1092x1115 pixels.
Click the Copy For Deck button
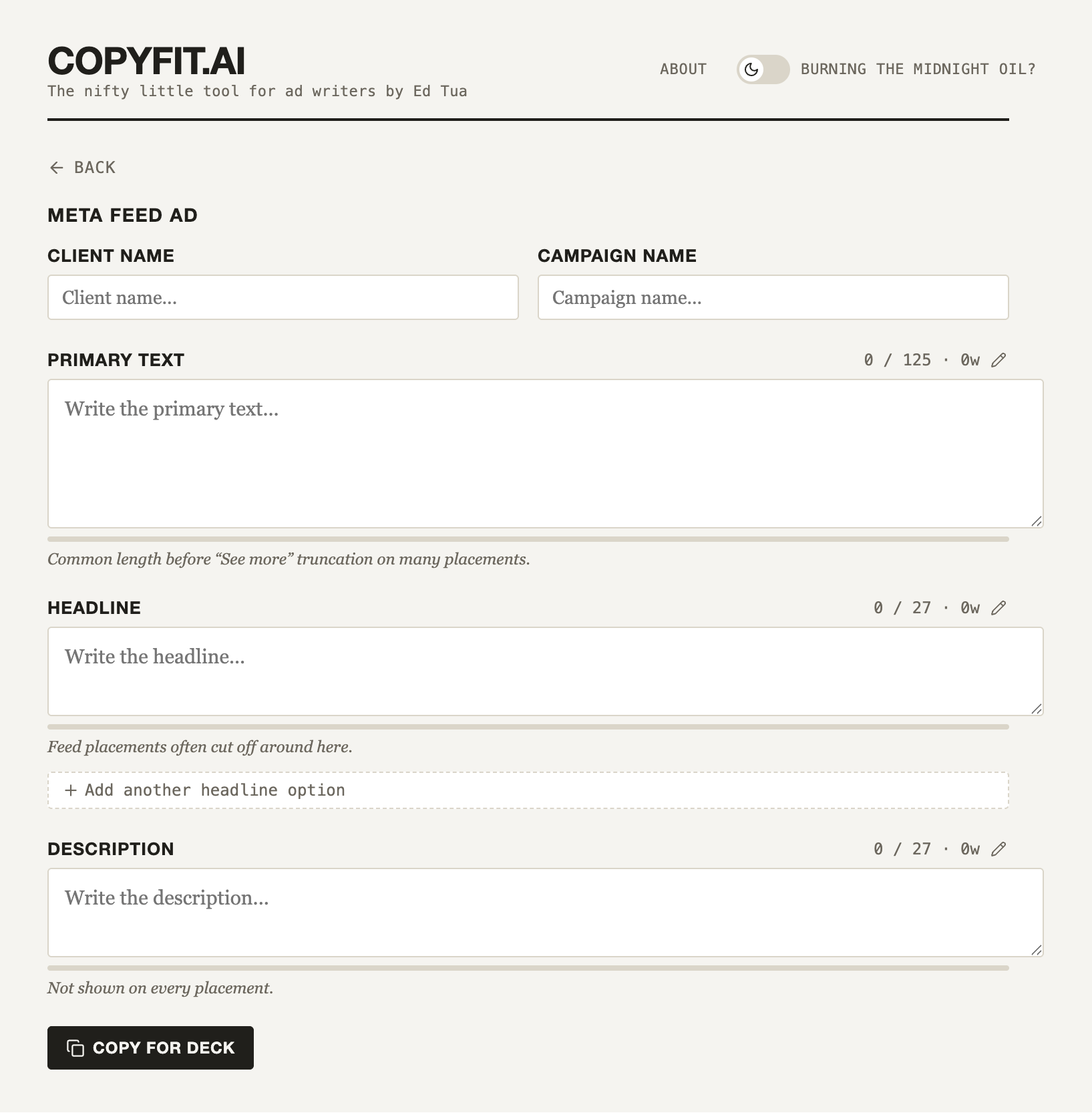point(150,1048)
